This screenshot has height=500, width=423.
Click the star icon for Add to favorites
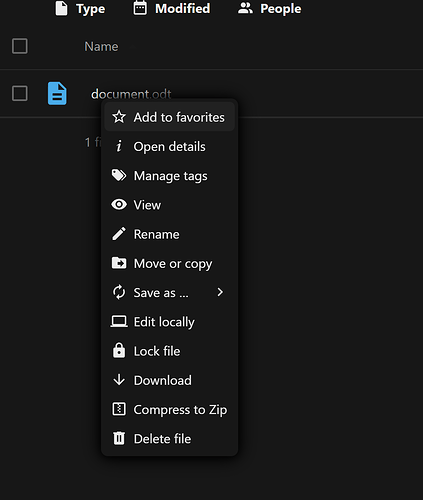119,117
